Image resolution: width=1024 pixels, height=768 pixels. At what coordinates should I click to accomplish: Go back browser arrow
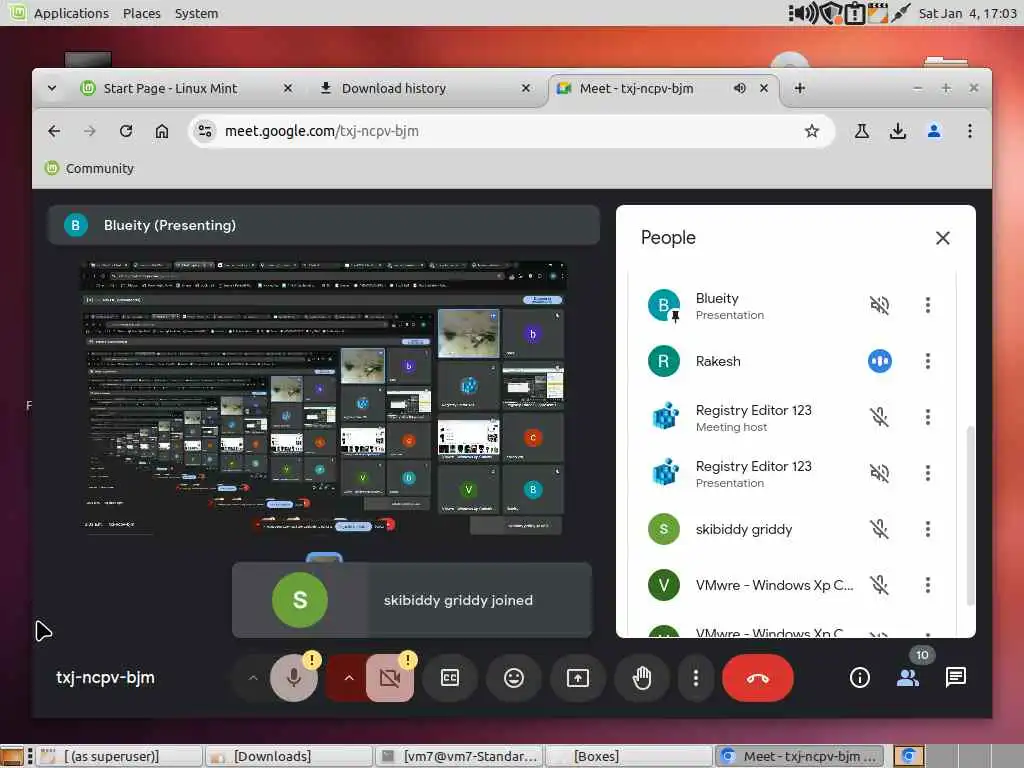54,131
